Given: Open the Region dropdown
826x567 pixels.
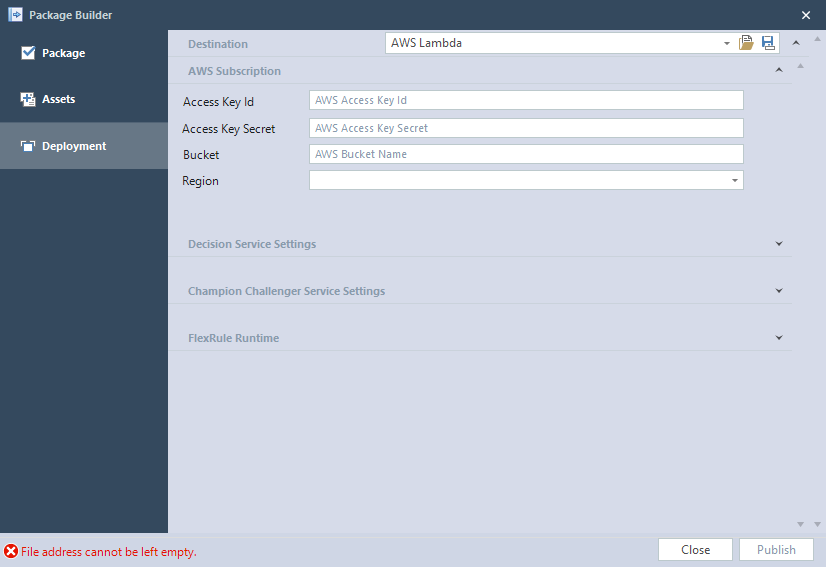Looking at the screenshot, I should click(526, 180).
